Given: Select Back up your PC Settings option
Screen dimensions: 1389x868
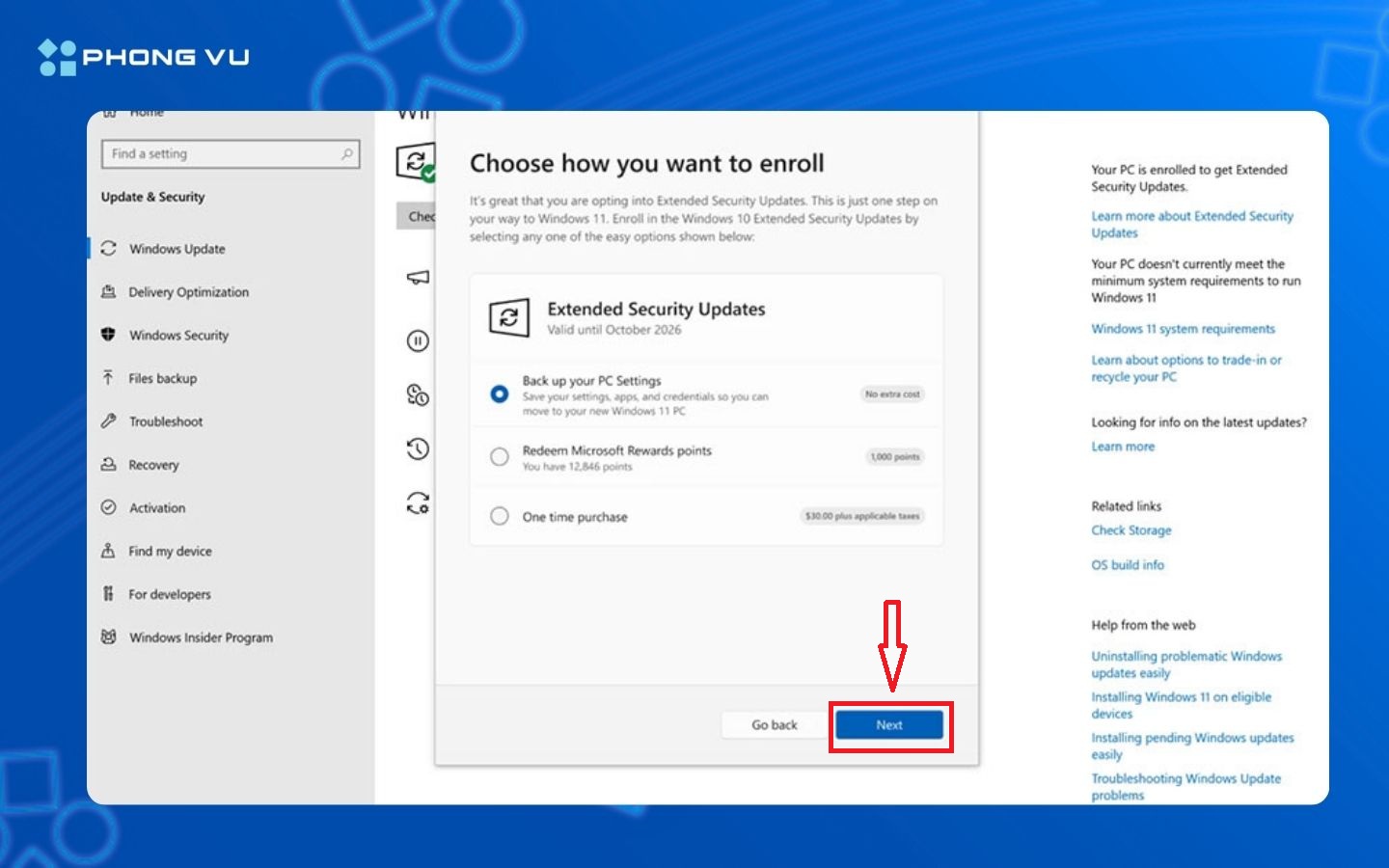Looking at the screenshot, I should 499,393.
